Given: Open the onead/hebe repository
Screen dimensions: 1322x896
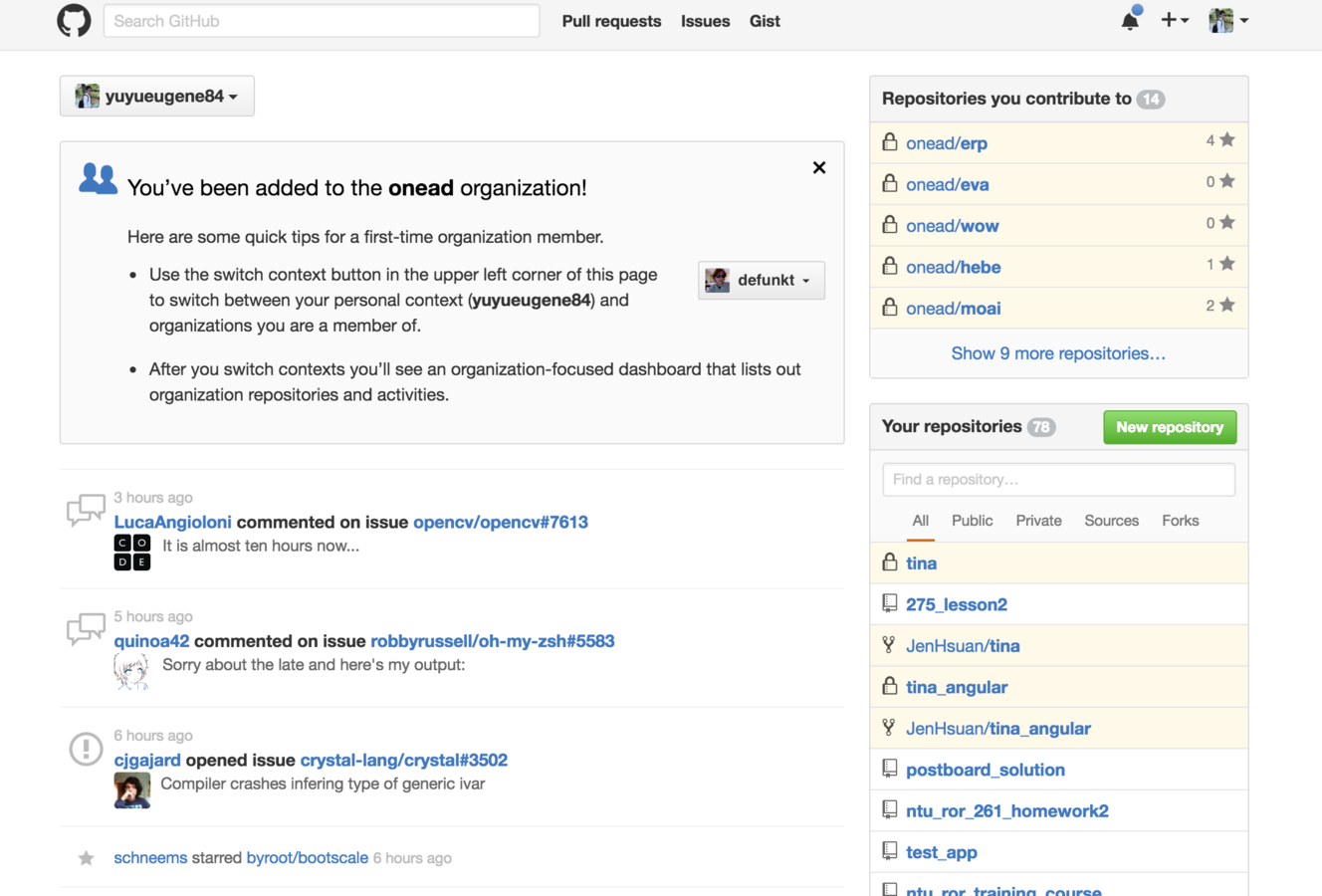Looking at the screenshot, I should pyautogui.click(x=954, y=267).
